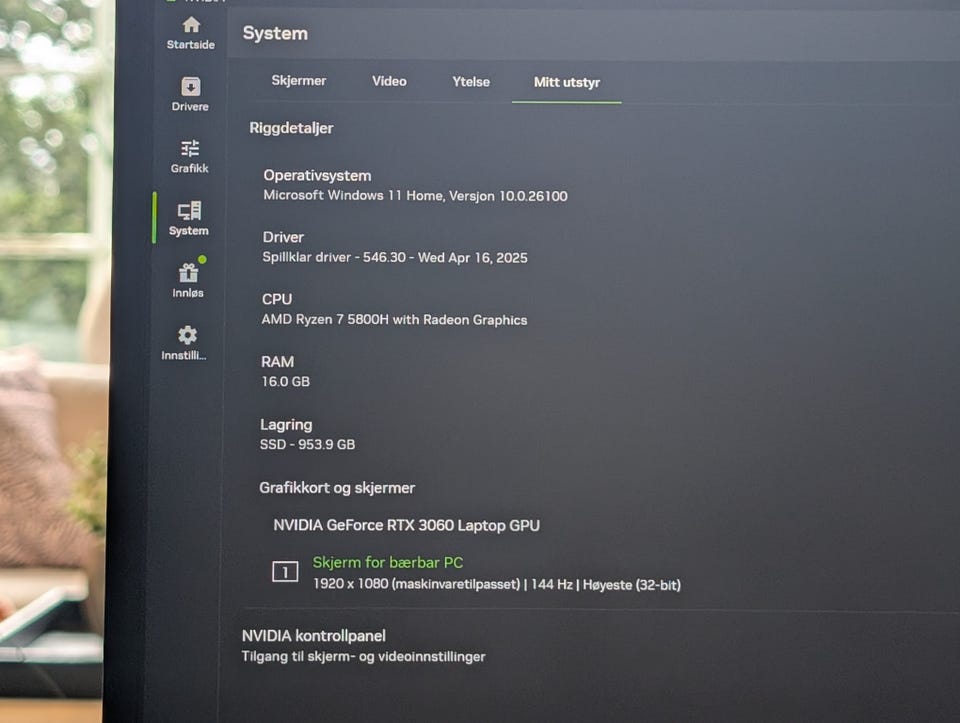This screenshot has height=723, width=960.
Task: Select the System sidebar icon
Action: click(x=189, y=211)
